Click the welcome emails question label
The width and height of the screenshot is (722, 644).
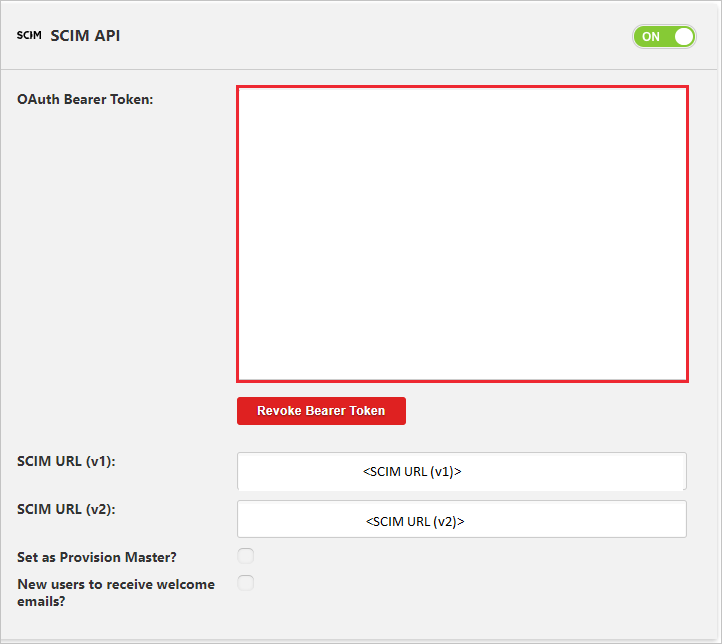116,592
